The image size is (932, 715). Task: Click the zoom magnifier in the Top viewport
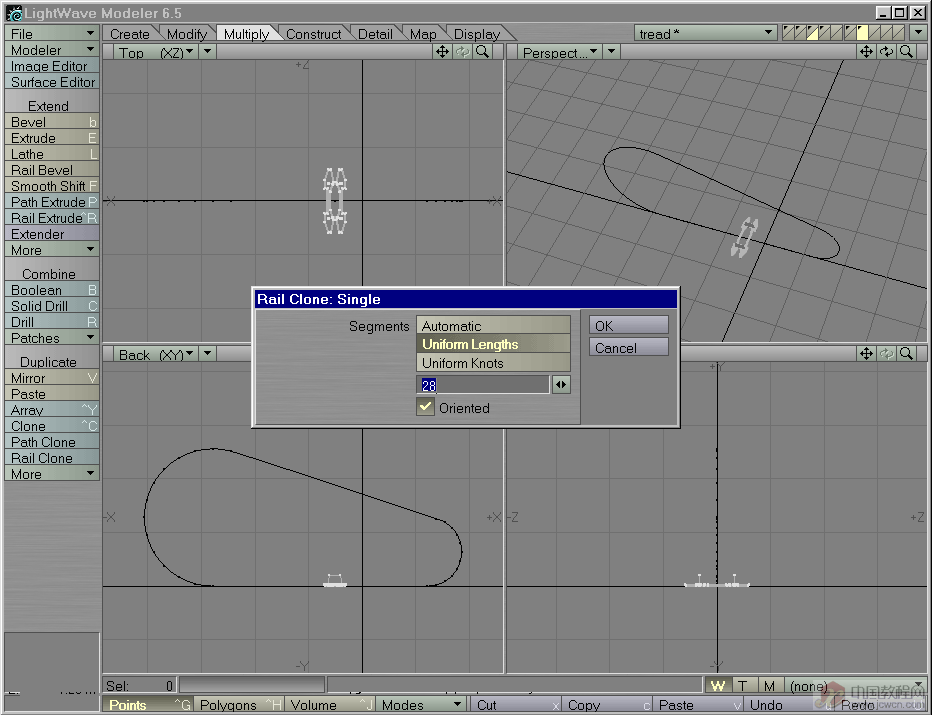coord(483,52)
